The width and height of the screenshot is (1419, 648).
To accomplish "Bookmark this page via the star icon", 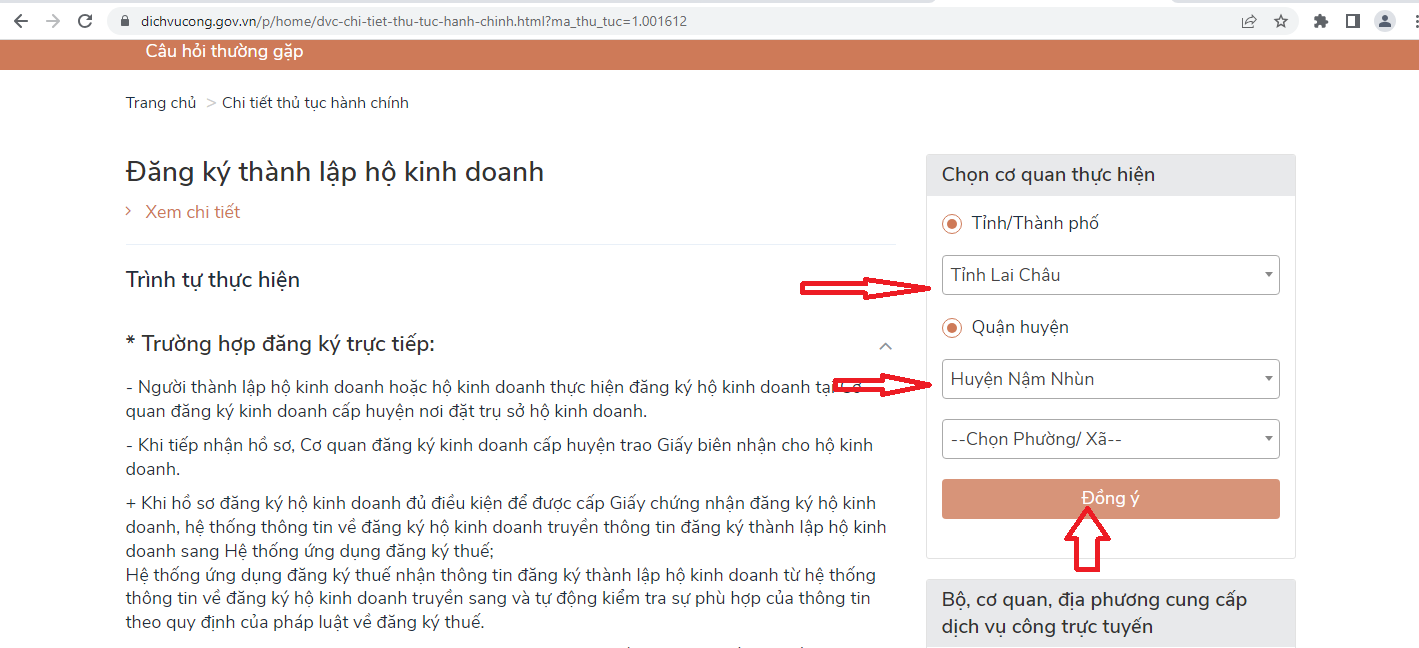I will [1281, 20].
